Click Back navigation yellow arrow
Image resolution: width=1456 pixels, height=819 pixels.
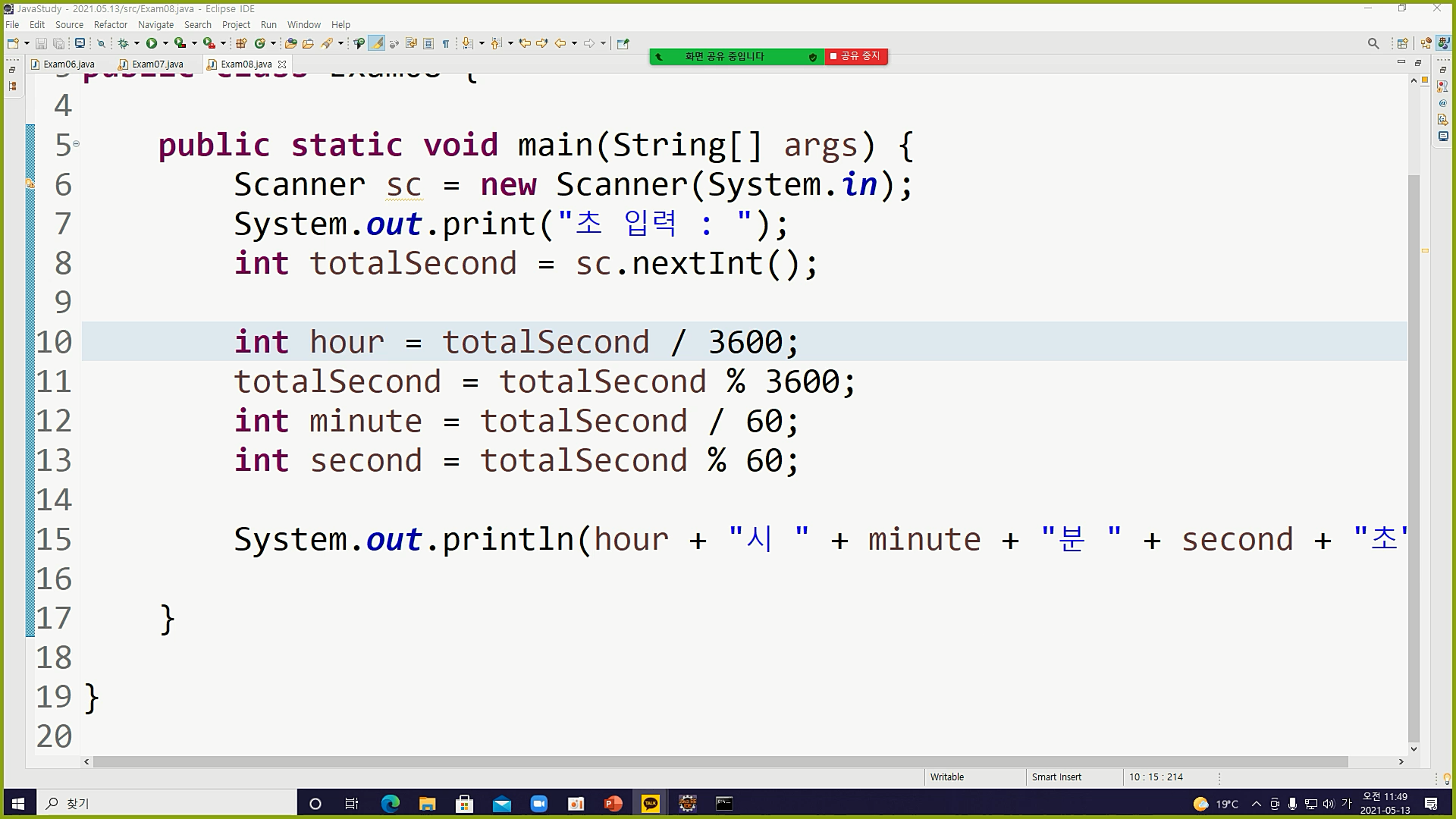[560, 43]
